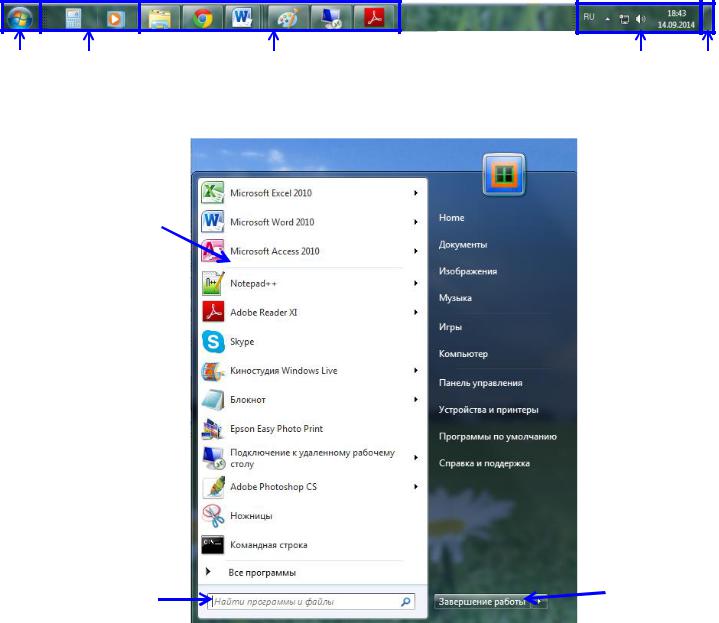Open Adobe Reader icon on taskbar
This screenshot has height=623, width=719.
(374, 18)
